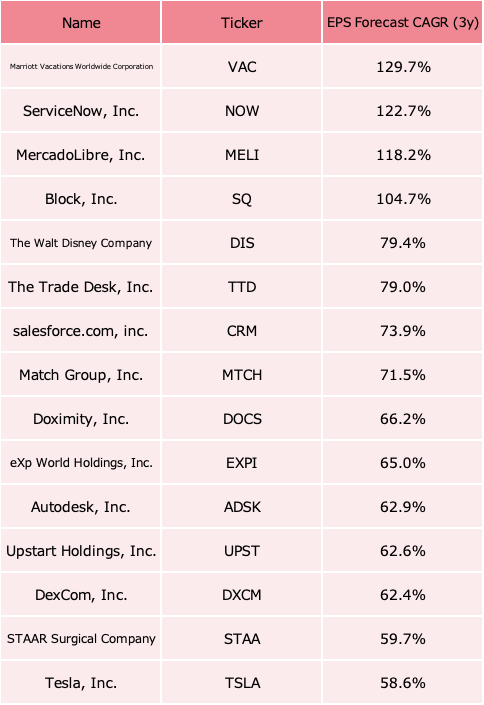
Task: Select the EXPI ticker cell
Action: [242, 463]
